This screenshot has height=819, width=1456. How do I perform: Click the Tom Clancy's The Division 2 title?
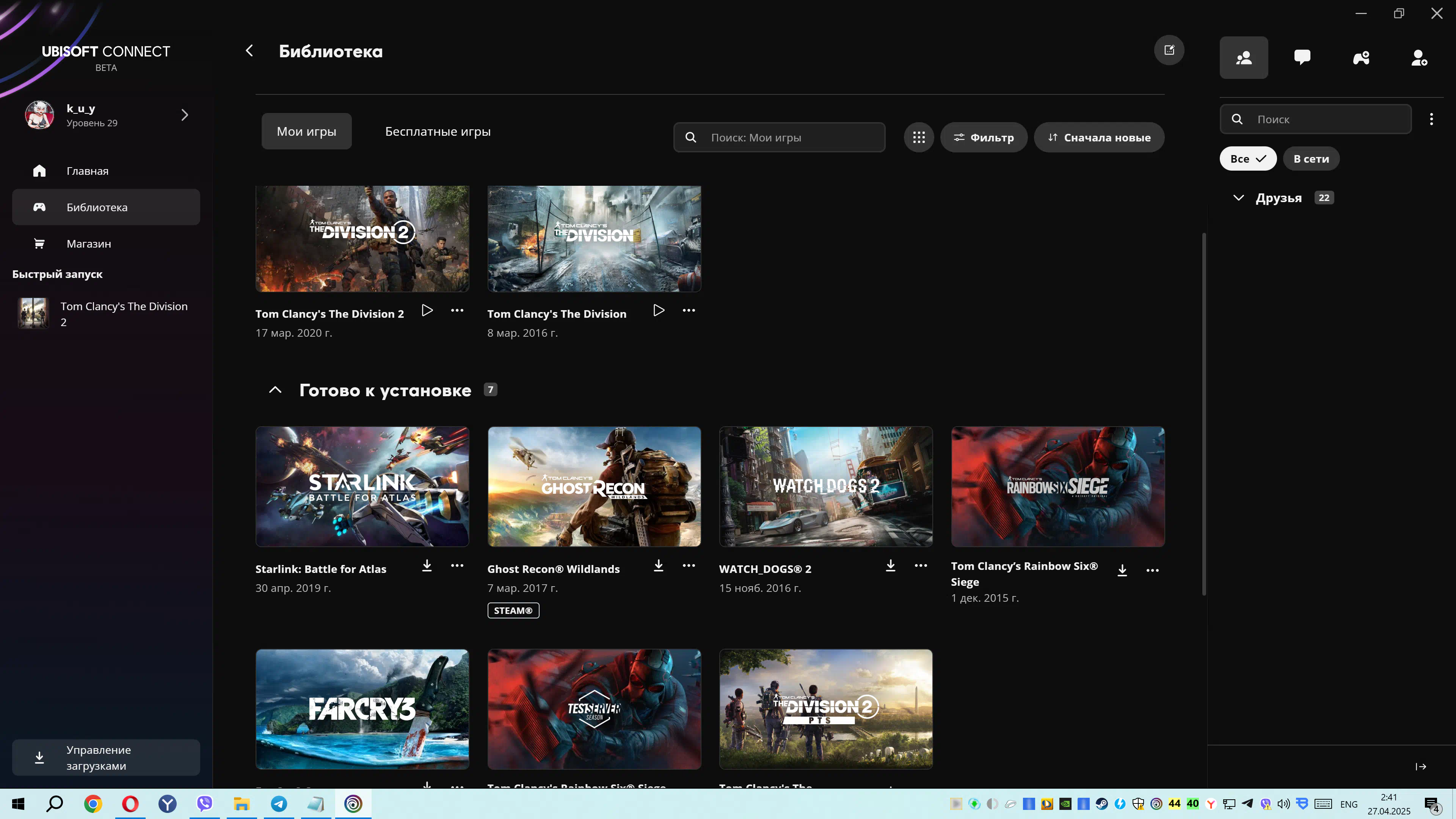click(x=329, y=314)
